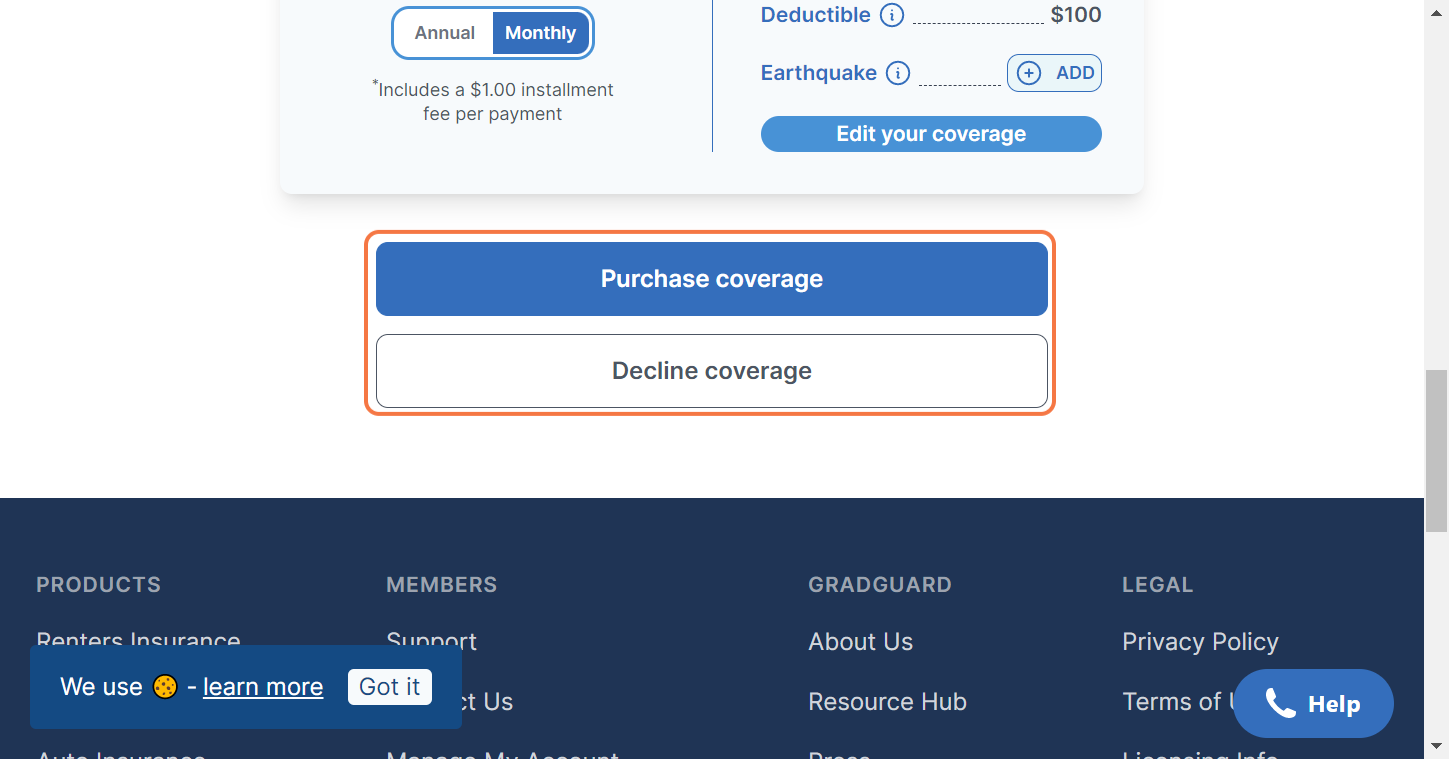The image size is (1449, 759).
Task: Select Annual payment option
Action: coord(445,33)
